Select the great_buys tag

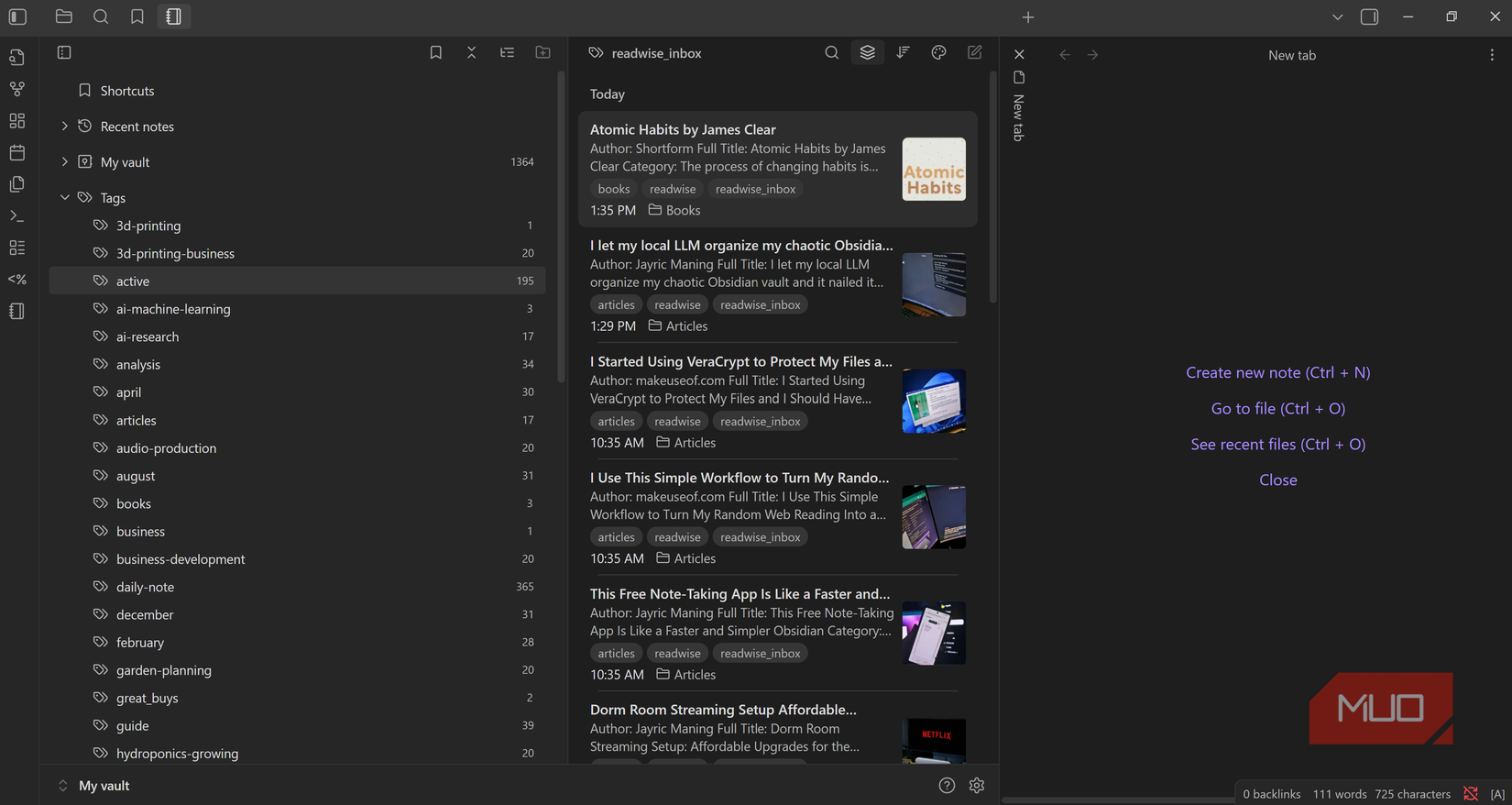click(298, 698)
